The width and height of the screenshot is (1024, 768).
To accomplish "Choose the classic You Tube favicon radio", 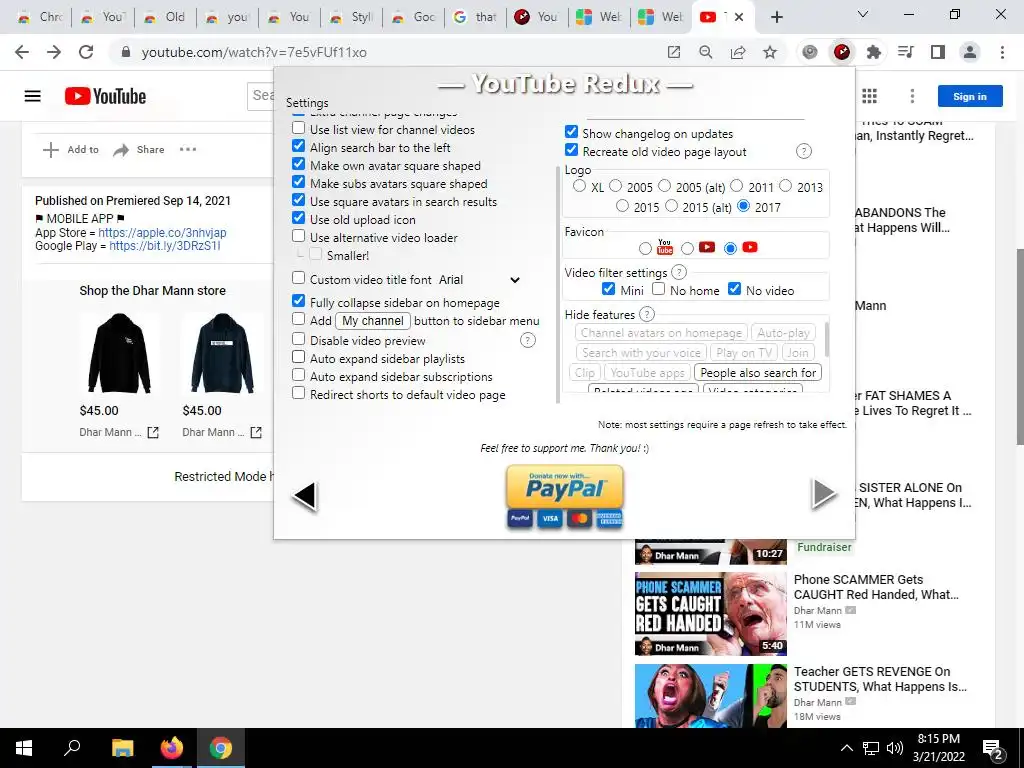I will coord(645,248).
